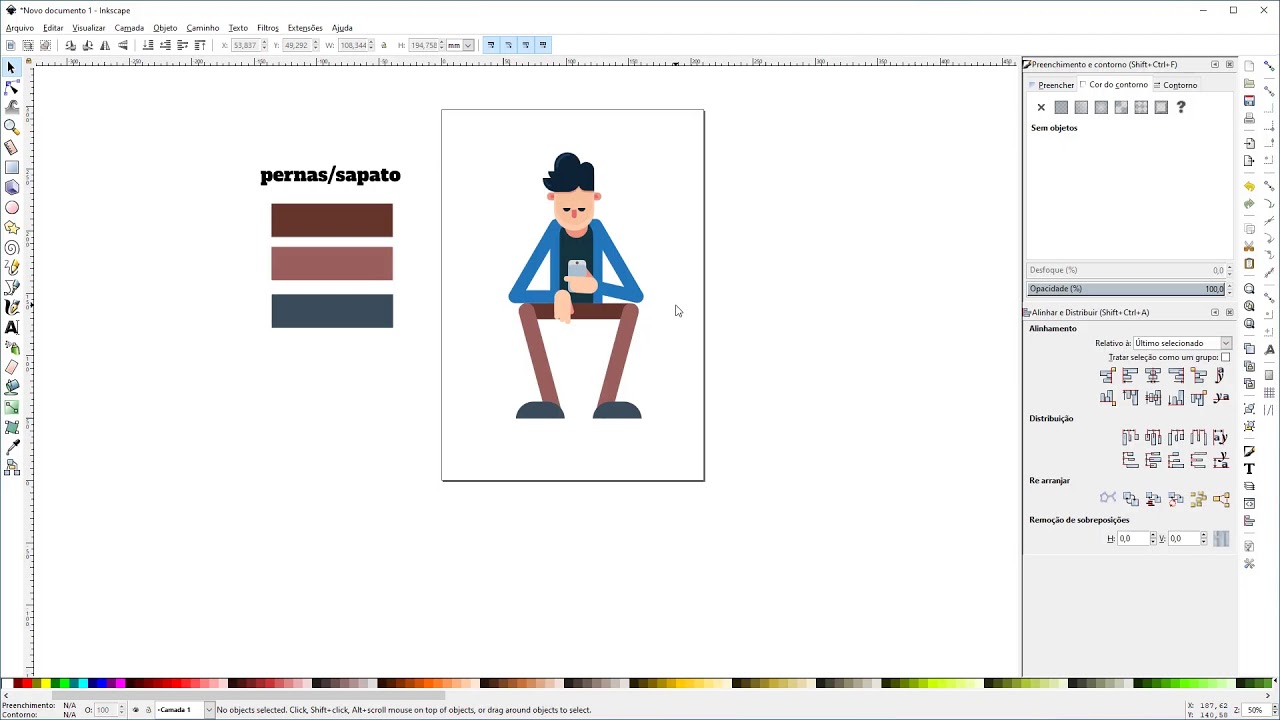This screenshot has height=720, width=1280.
Task: Click the No paint X button
Action: (x=1041, y=107)
